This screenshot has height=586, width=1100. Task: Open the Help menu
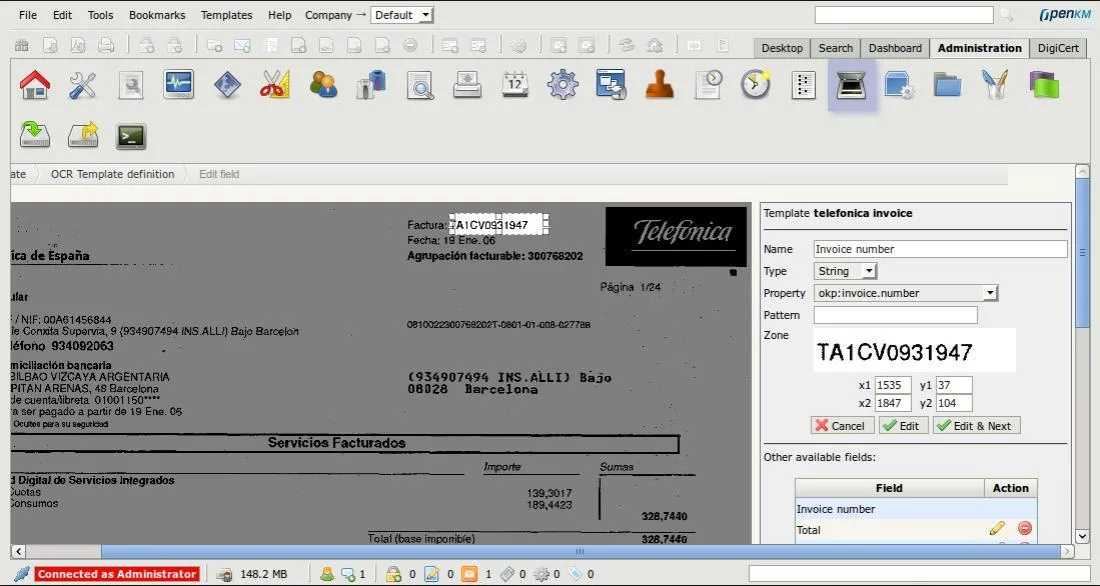[x=279, y=15]
